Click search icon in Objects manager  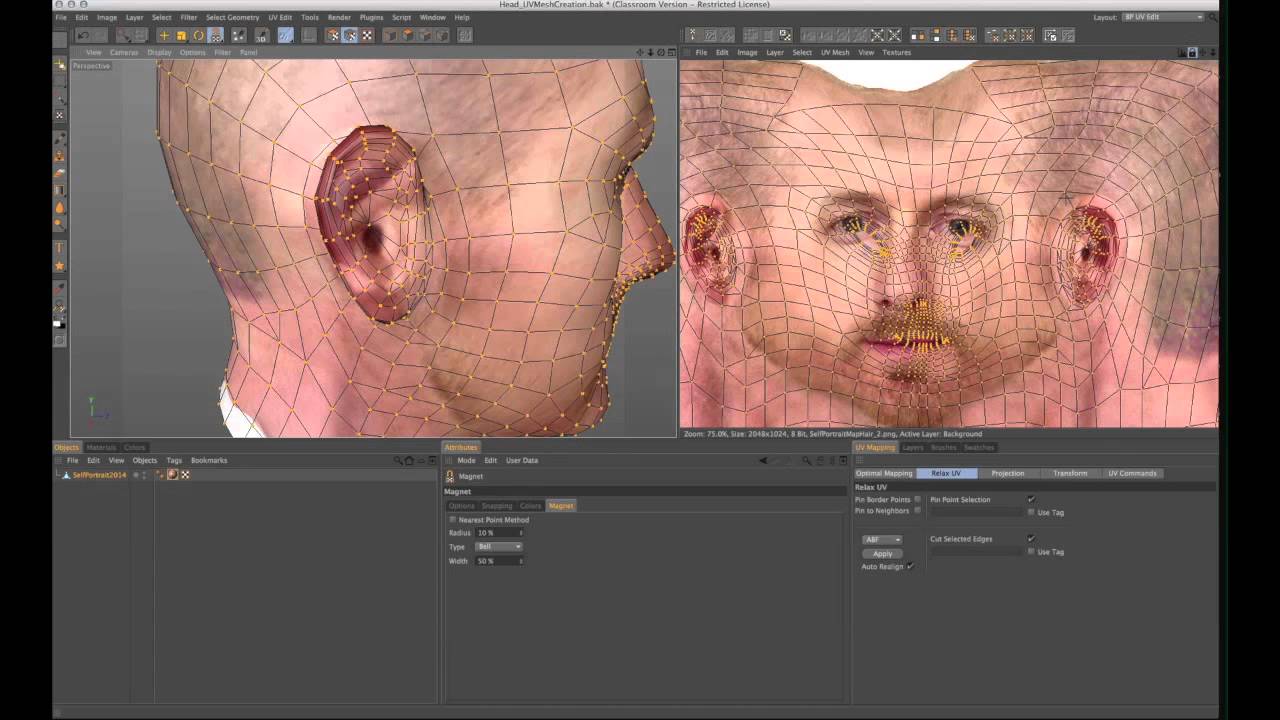click(398, 461)
